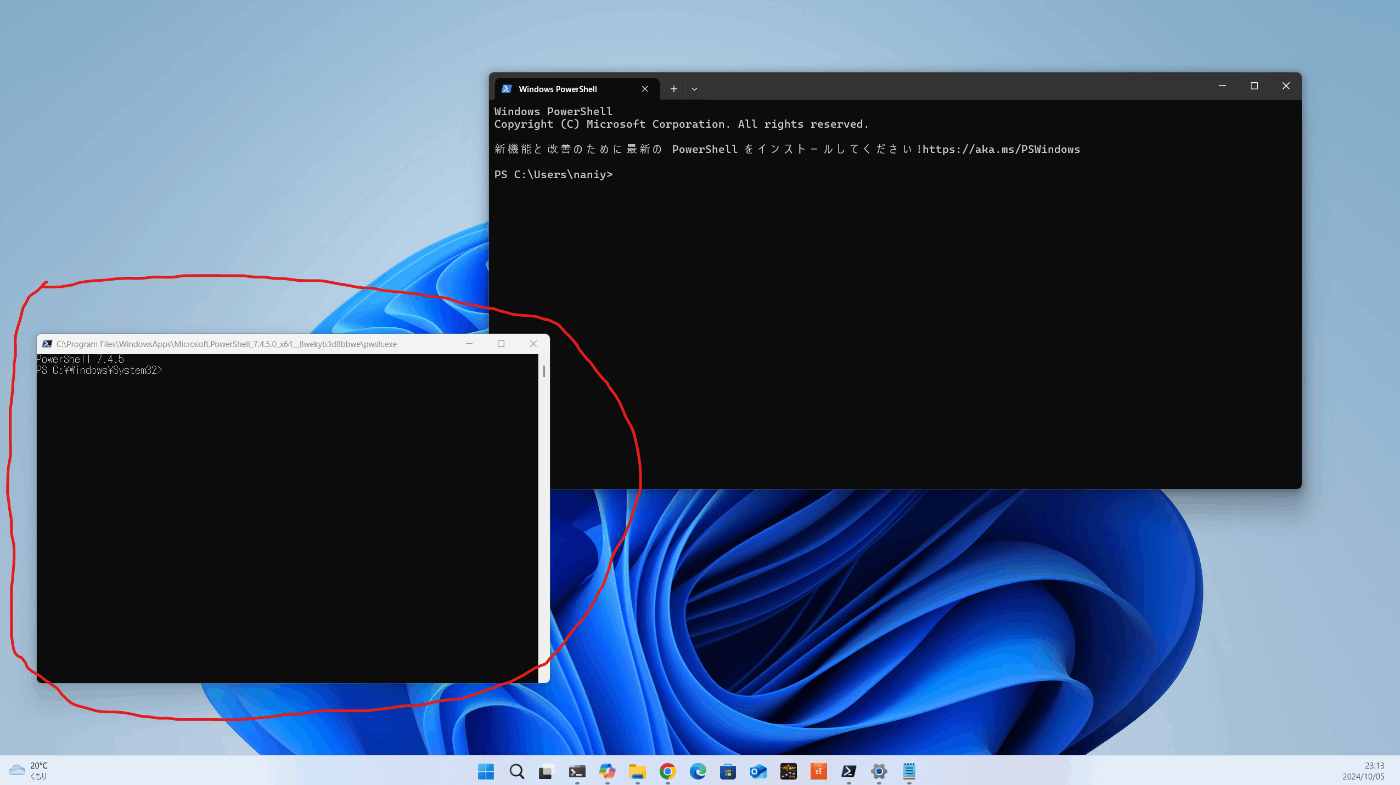The height and width of the screenshot is (785, 1400).
Task: Open File Explorer from the taskbar
Action: click(637, 771)
